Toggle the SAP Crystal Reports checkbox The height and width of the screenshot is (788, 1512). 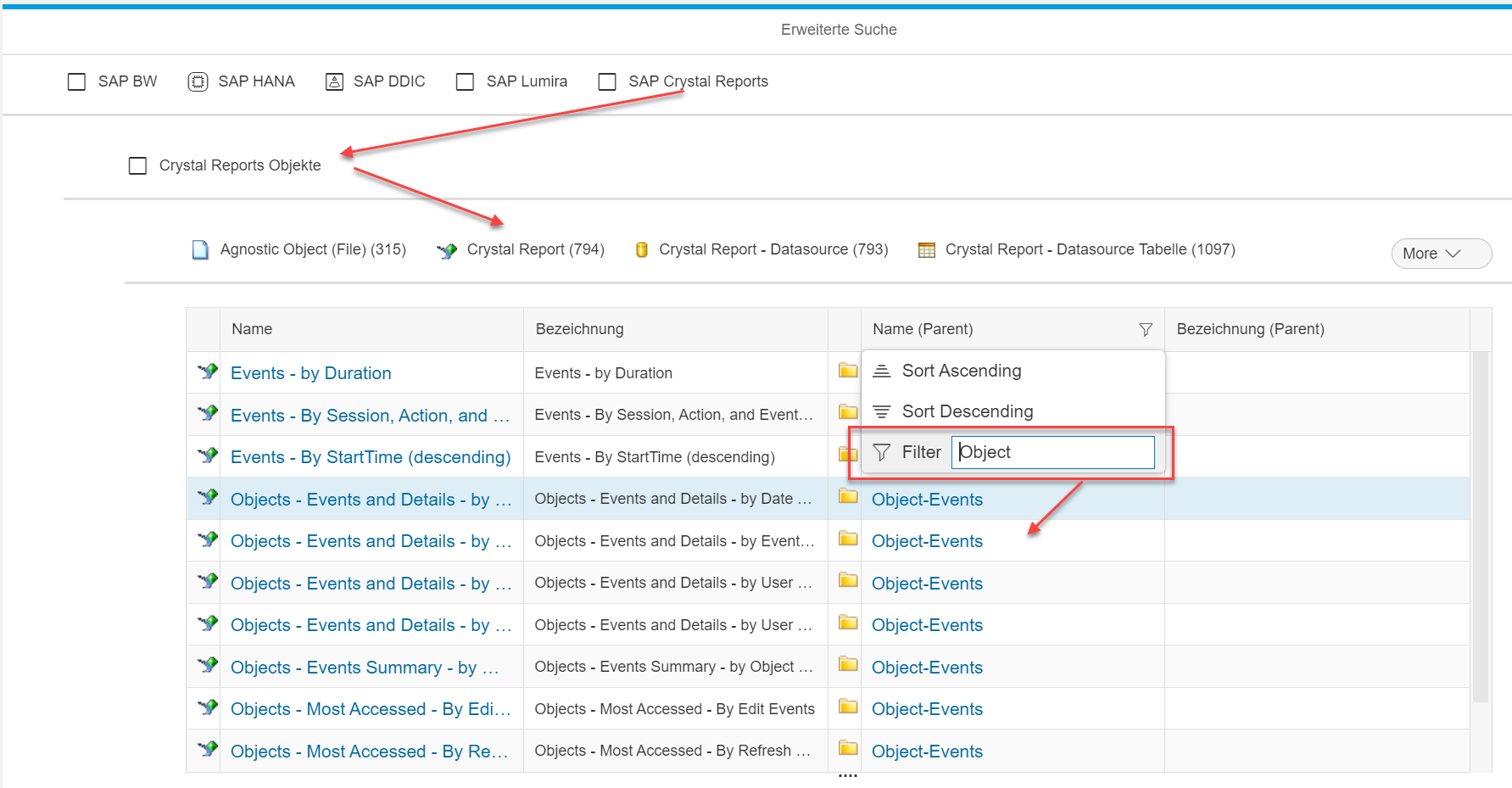(x=607, y=81)
